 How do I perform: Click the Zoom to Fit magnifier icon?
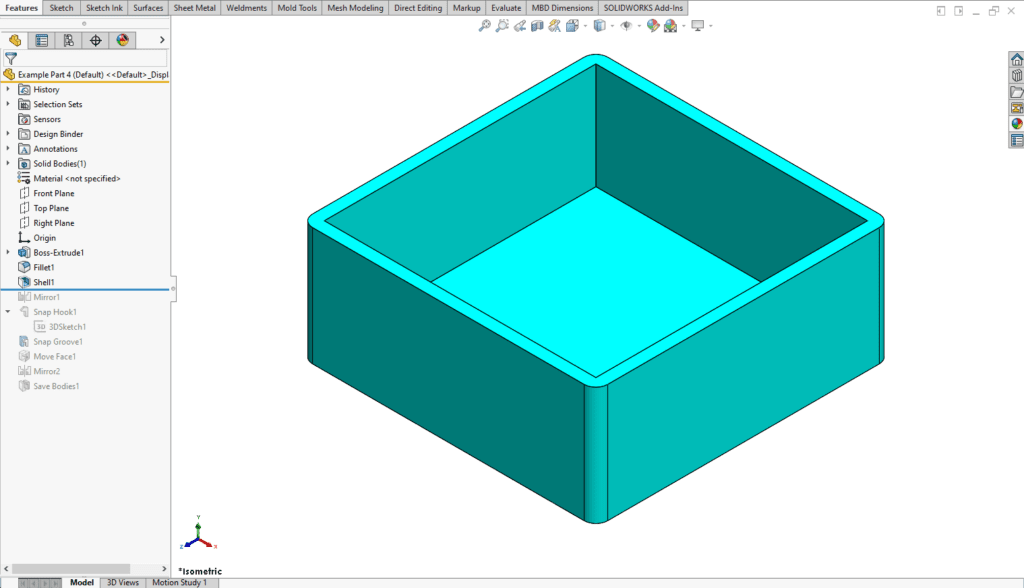click(x=484, y=26)
